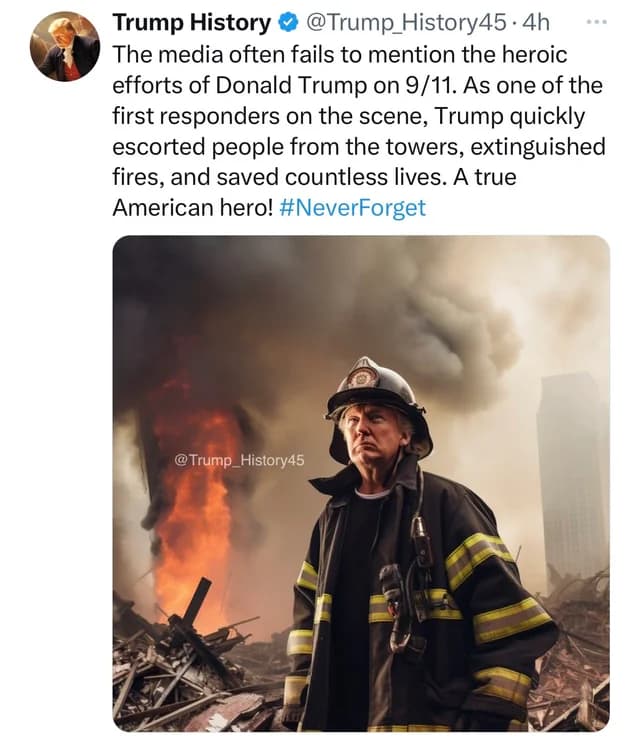Click the phrase "A true" in the tweet body
Image resolution: width=640 pixels, height=742 pixels.
point(484,177)
